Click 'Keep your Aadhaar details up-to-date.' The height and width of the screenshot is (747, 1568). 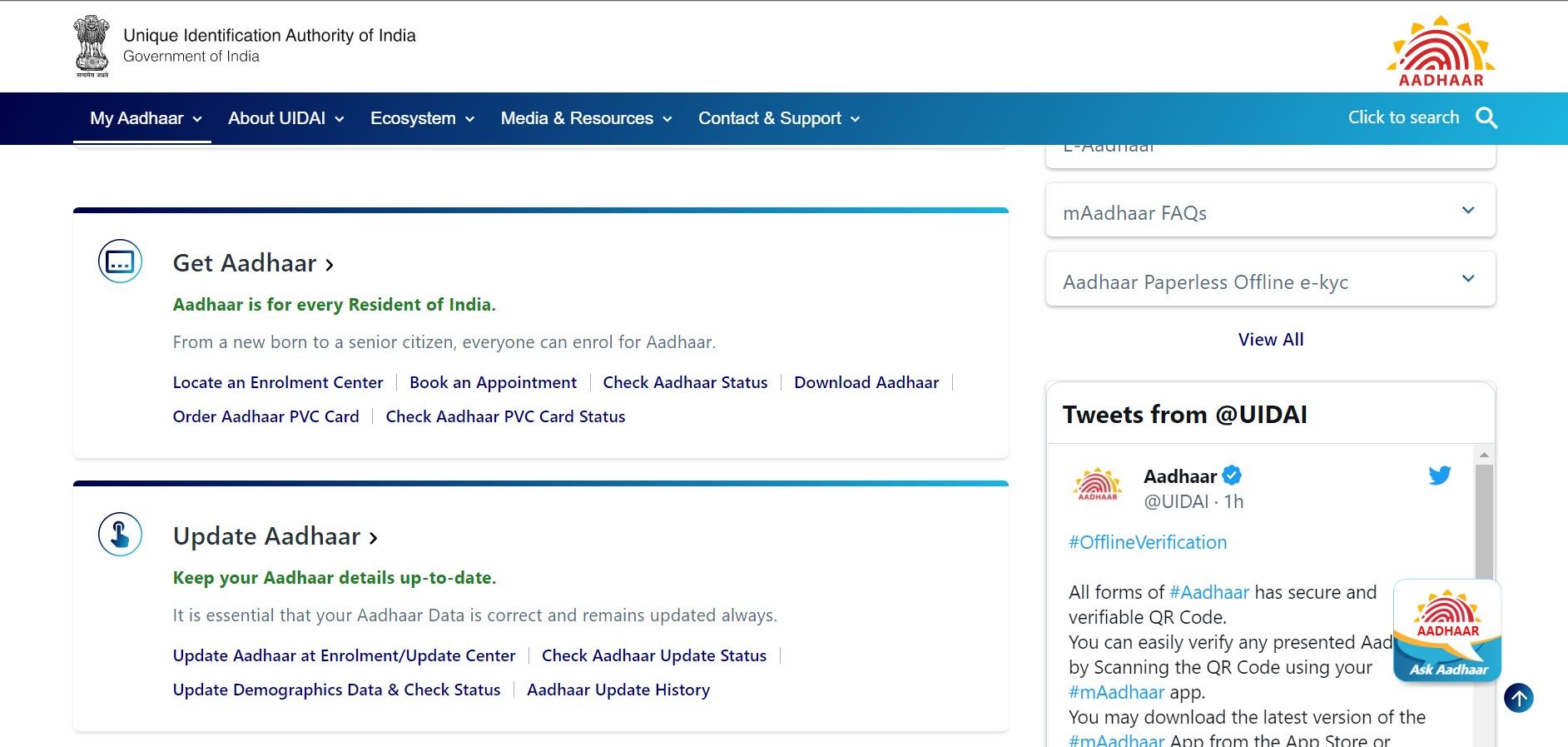point(335,578)
